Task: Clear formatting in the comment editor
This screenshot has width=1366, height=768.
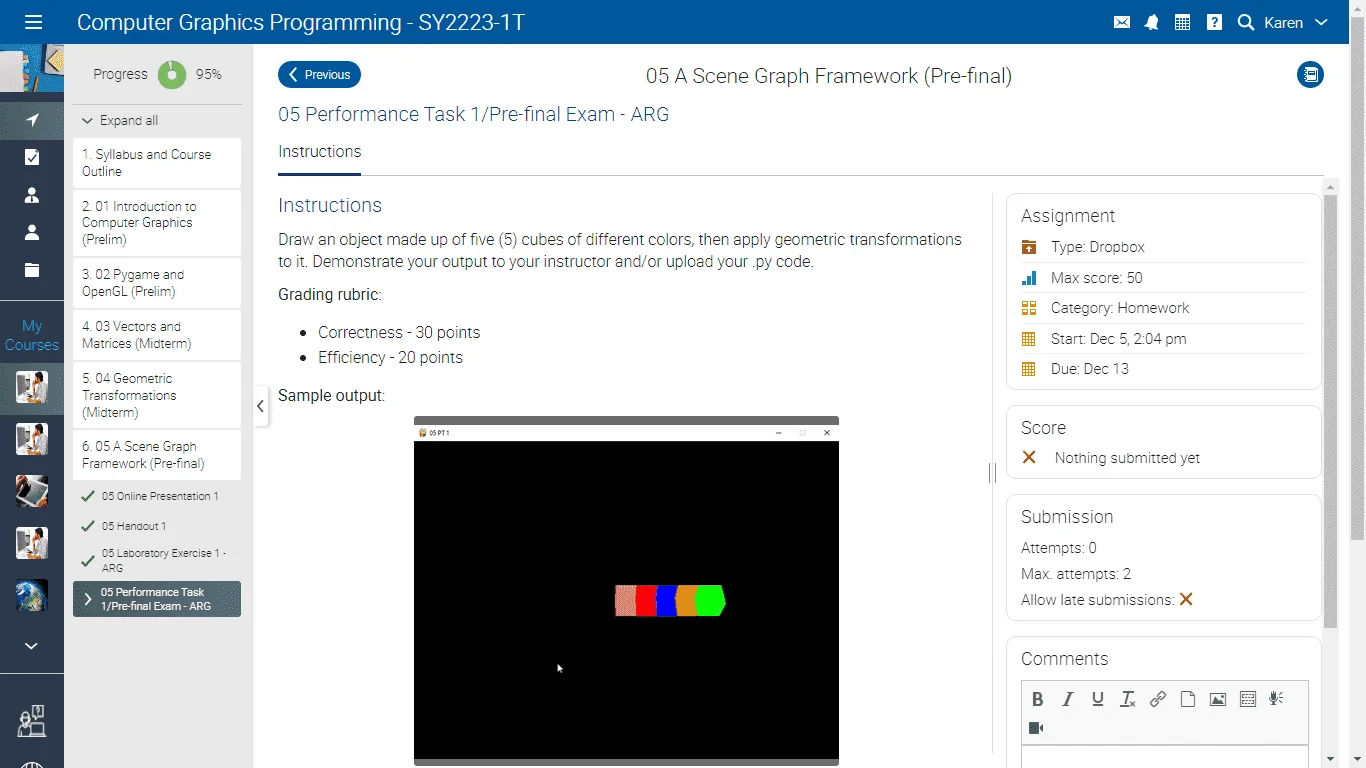Action: click(1127, 699)
